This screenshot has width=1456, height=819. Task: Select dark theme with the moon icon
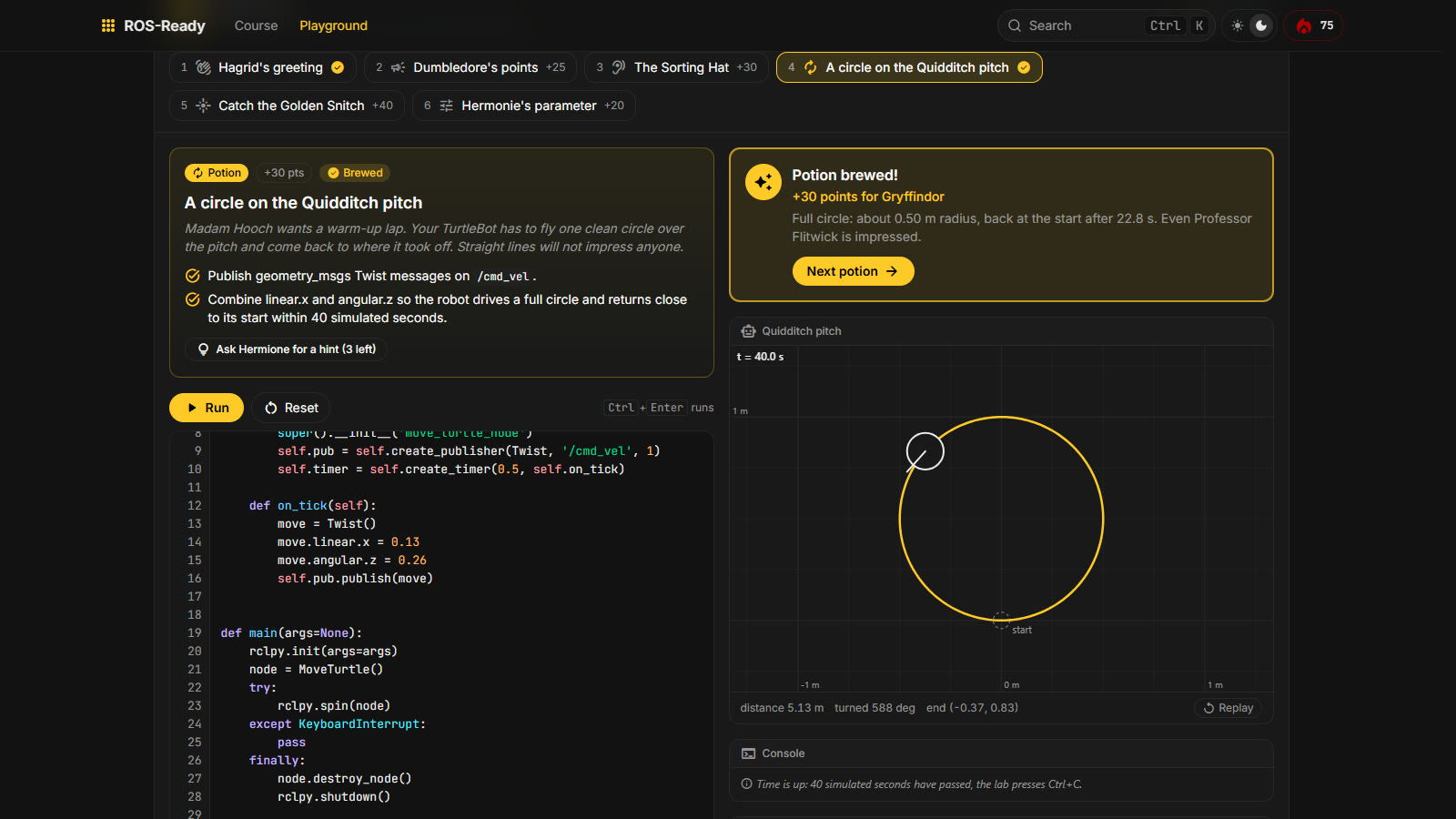(1261, 25)
